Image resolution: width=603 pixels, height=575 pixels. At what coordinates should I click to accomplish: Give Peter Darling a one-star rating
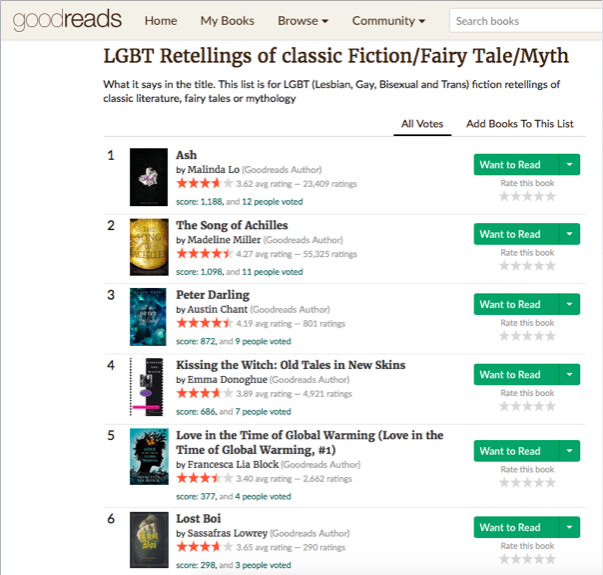[504, 336]
